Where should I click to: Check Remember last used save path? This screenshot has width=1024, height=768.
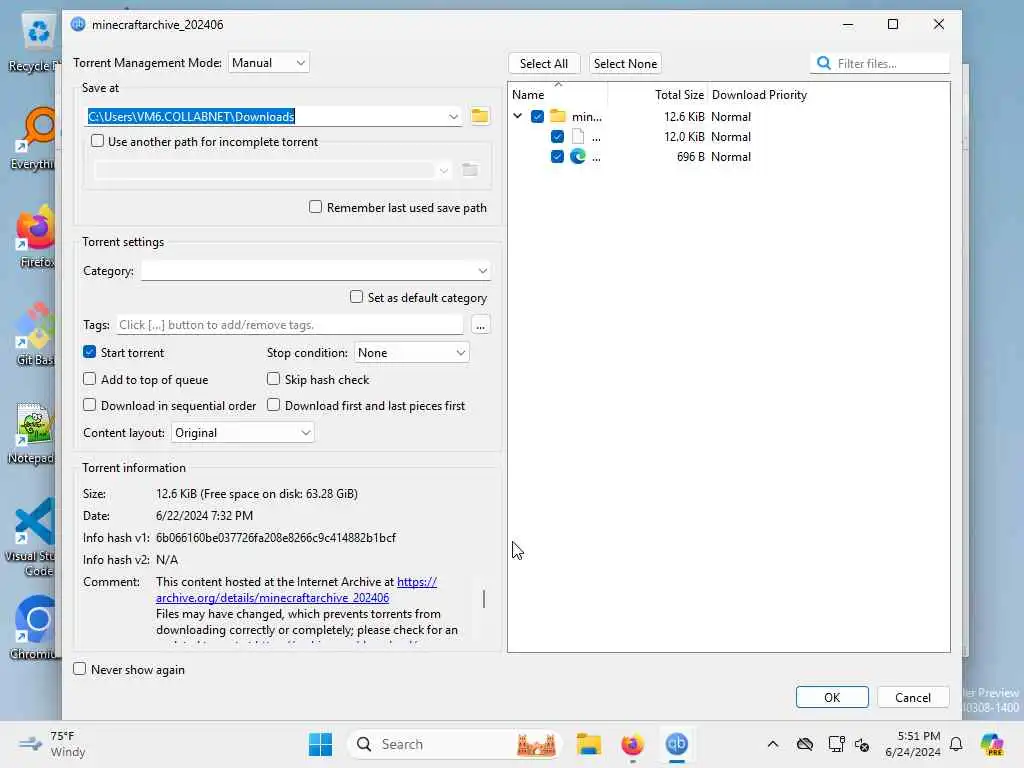click(x=315, y=207)
